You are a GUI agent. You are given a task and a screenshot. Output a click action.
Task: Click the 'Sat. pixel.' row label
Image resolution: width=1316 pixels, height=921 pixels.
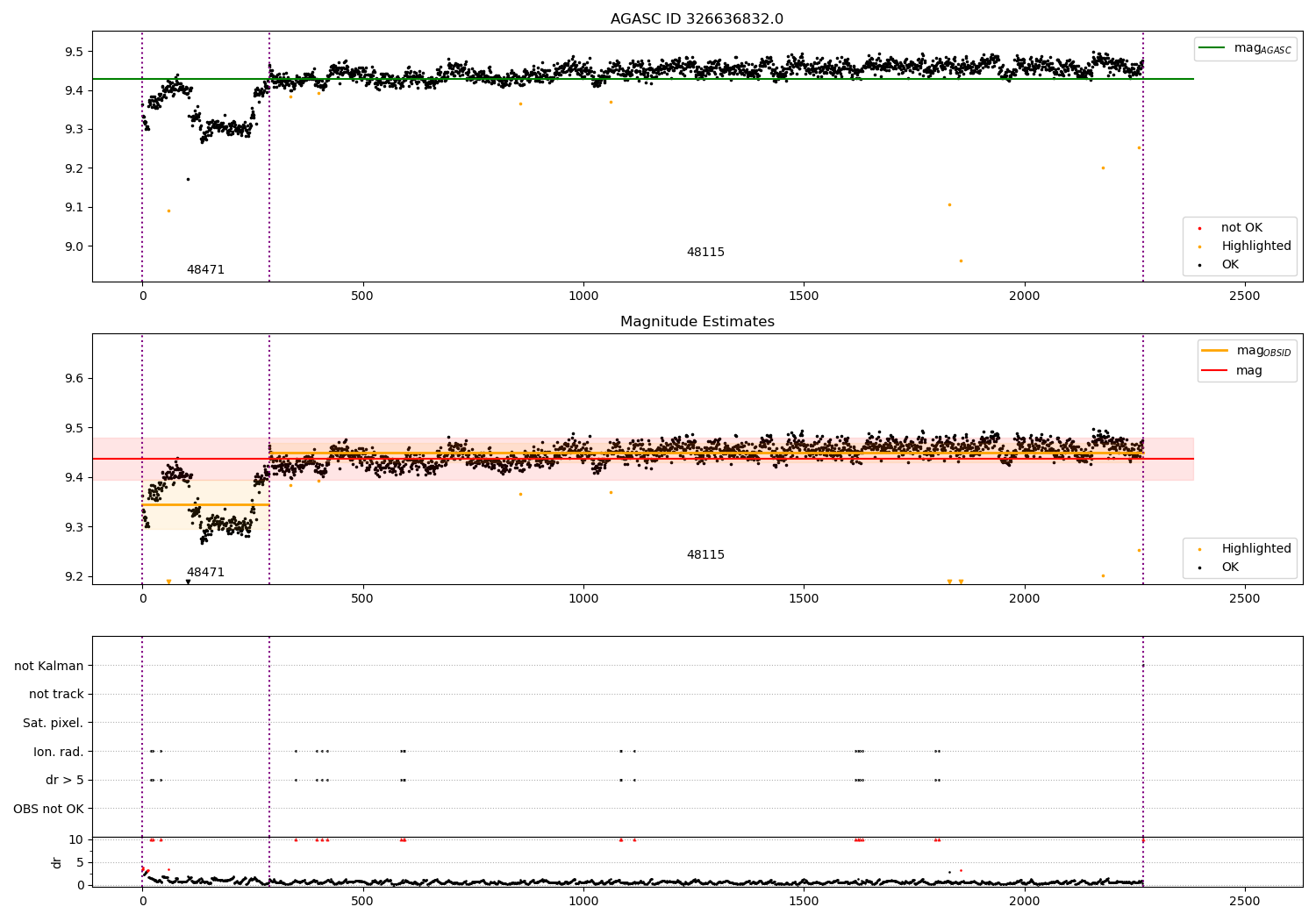53,724
